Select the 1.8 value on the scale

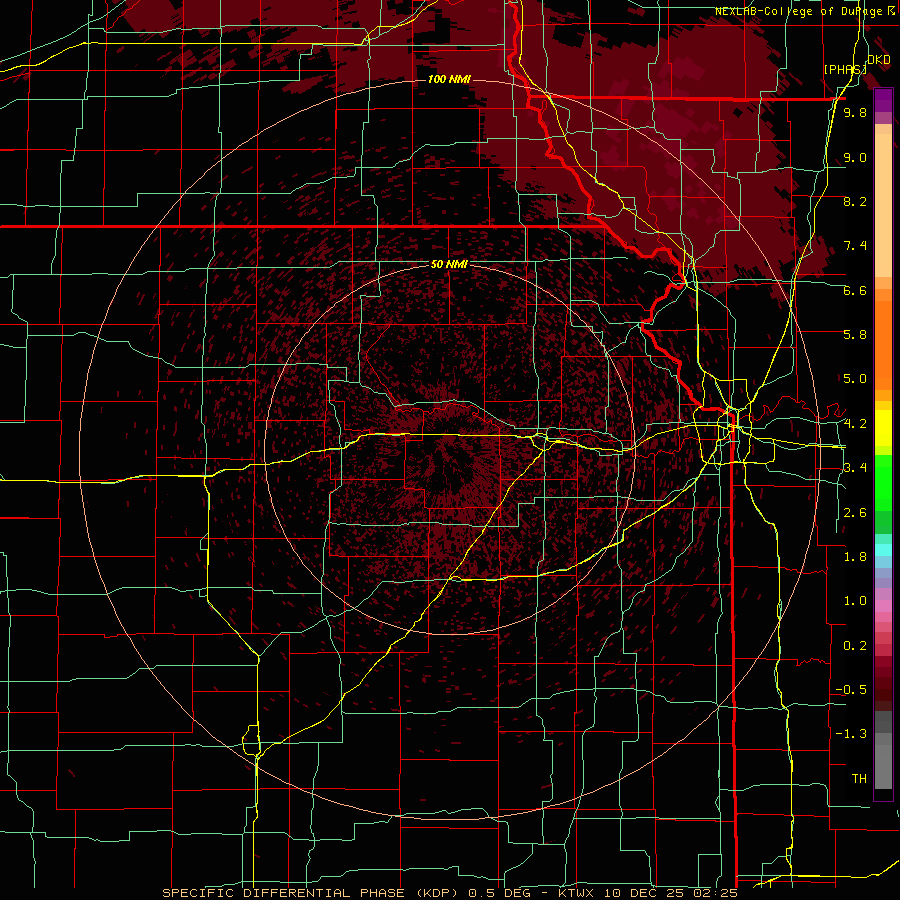coord(855,557)
